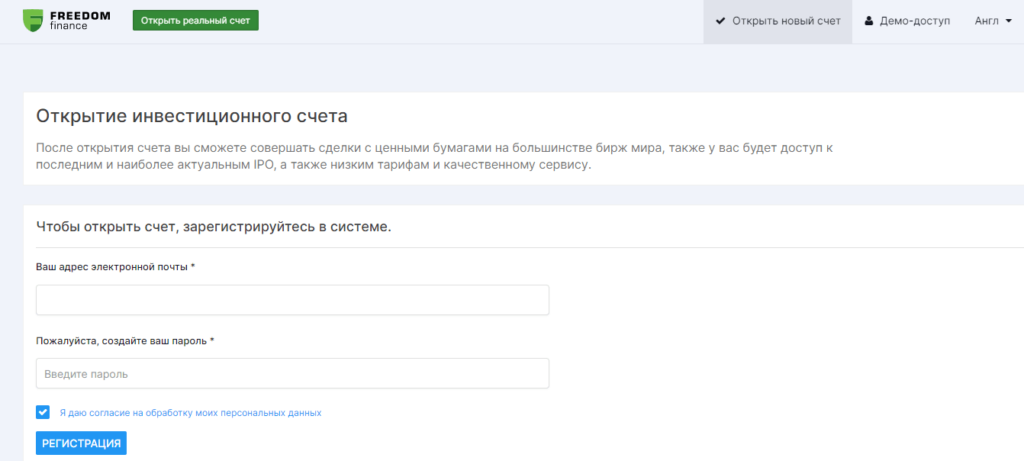The image size is (1024, 461).
Task: Click the Пожалуйста, создайте ваш пароль label
Action: 125,341
